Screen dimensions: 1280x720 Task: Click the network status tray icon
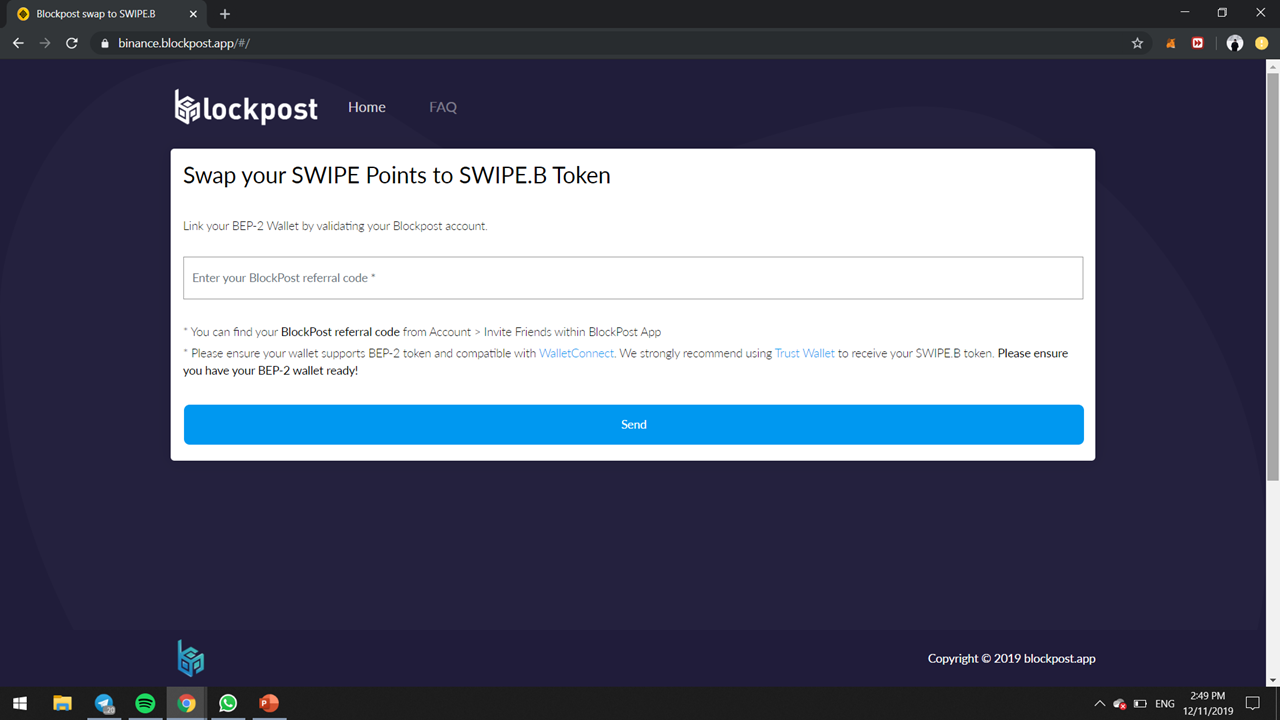(x=1120, y=704)
